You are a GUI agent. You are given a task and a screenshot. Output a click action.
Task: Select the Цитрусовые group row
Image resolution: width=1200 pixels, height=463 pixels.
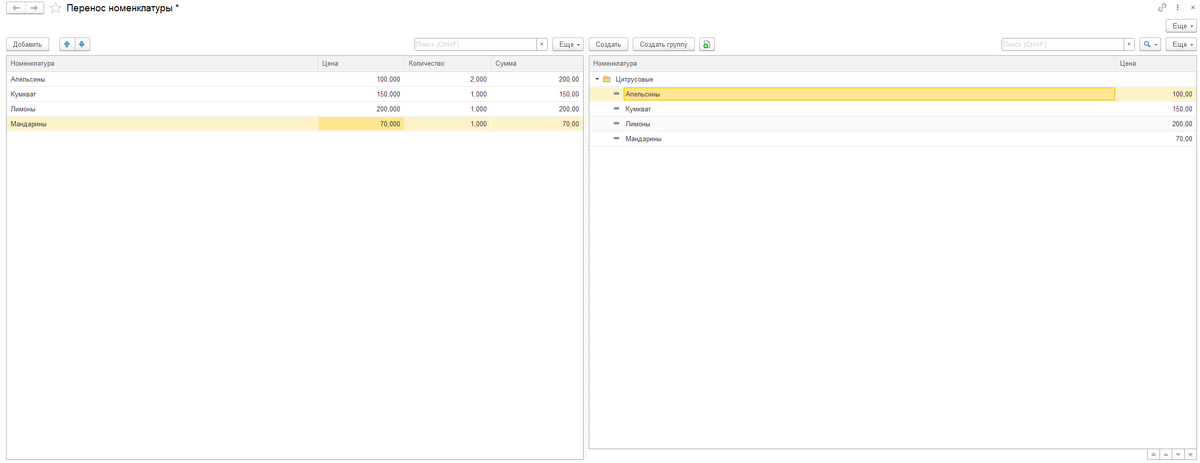(x=894, y=79)
